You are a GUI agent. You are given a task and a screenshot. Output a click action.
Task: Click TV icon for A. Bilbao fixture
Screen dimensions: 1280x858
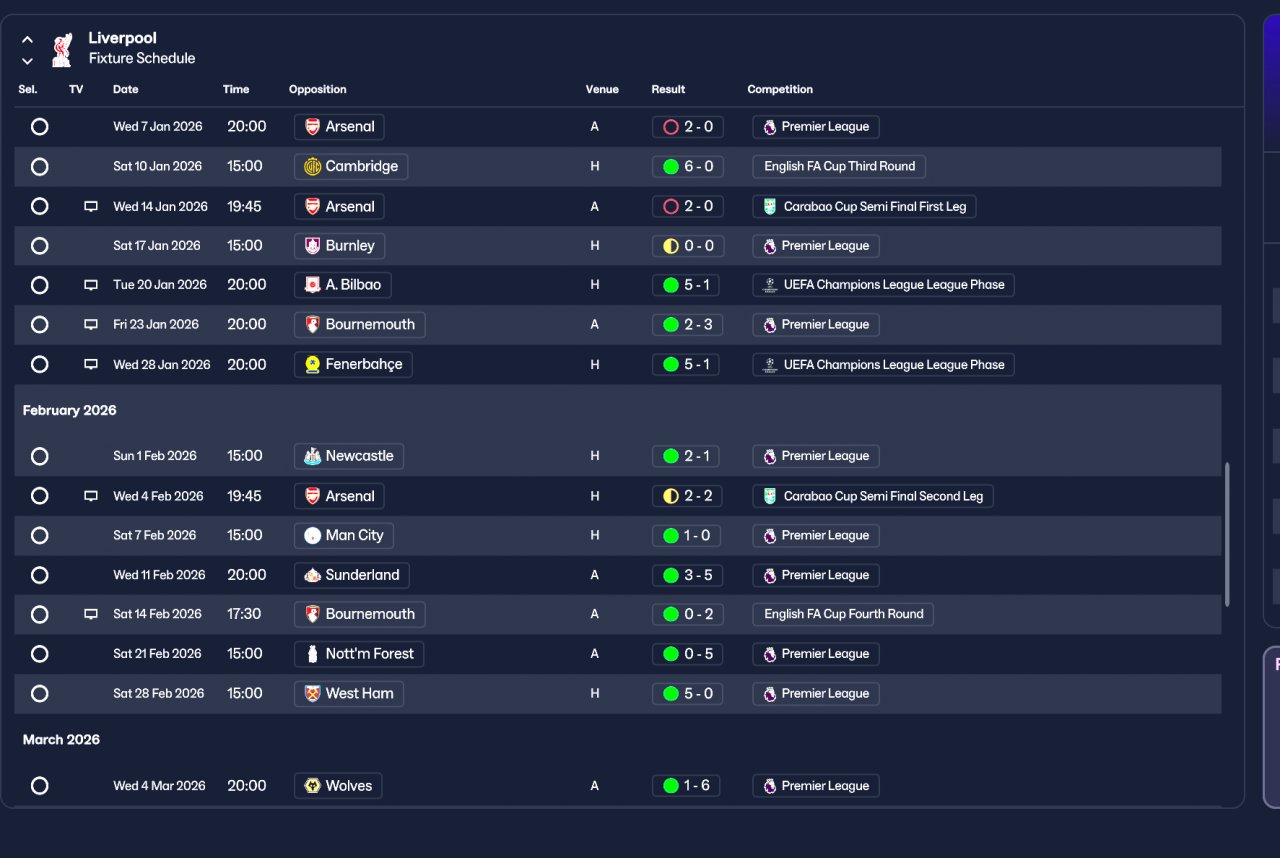[91, 285]
